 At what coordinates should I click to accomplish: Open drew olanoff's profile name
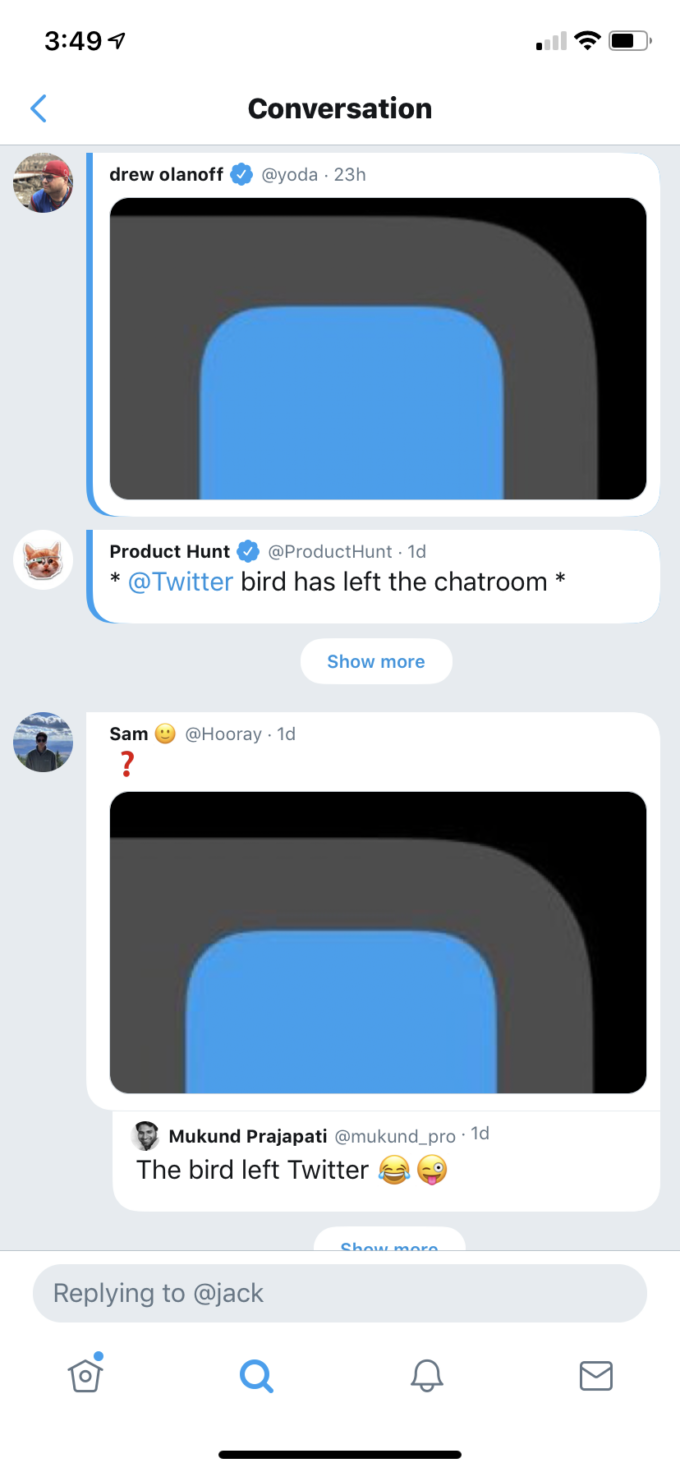tap(166, 175)
